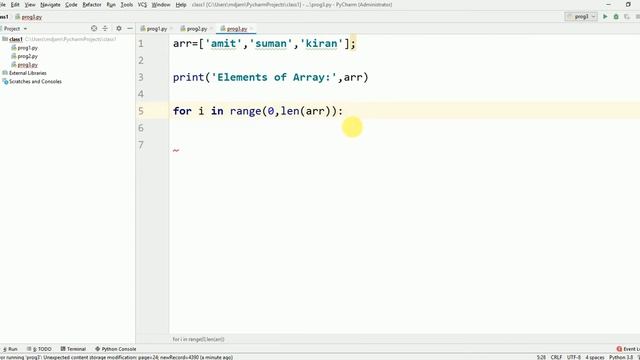Select class1 project root in tree
The image size is (640, 360).
coord(16,39)
